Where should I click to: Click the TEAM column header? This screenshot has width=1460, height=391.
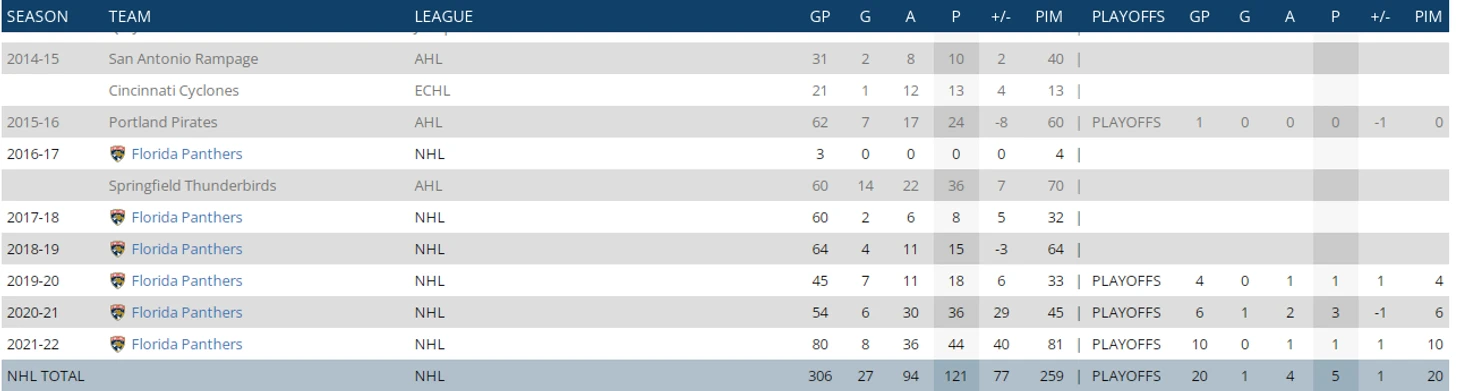coord(130,17)
